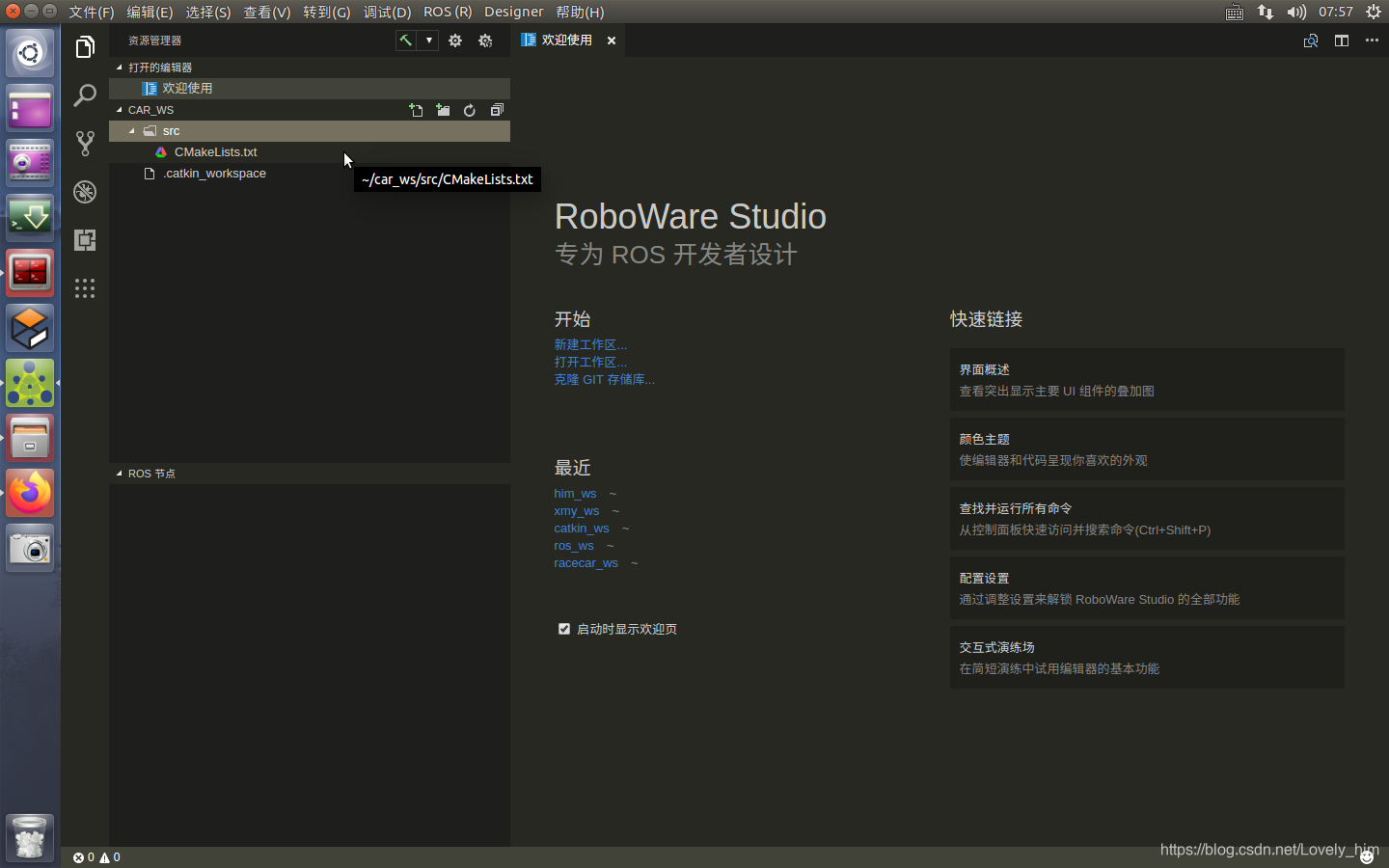Toggle 启动时显示欢迎页 checkbox
This screenshot has width=1389, height=868.
tap(564, 629)
